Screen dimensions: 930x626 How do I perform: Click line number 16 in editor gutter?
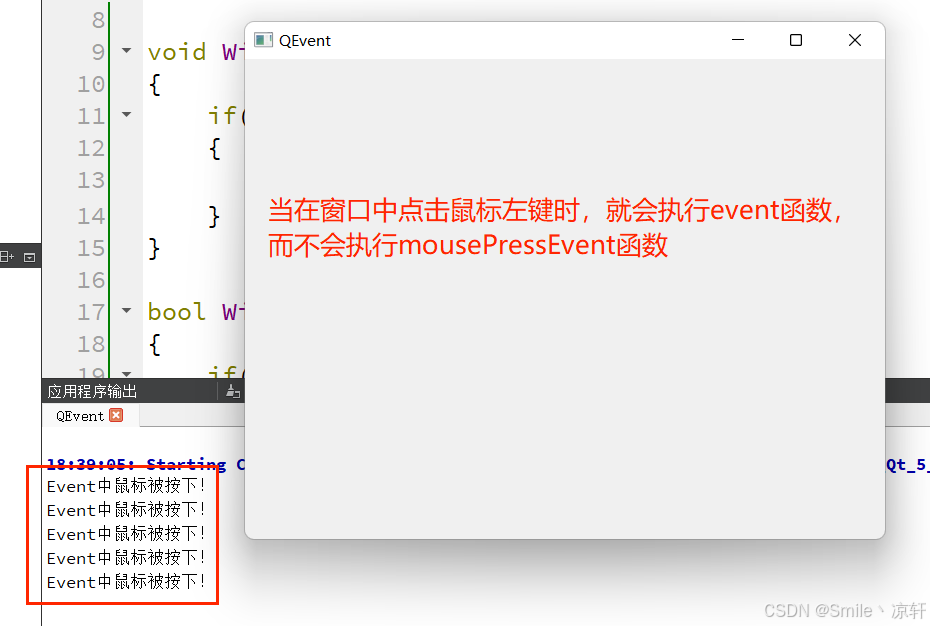(91, 279)
